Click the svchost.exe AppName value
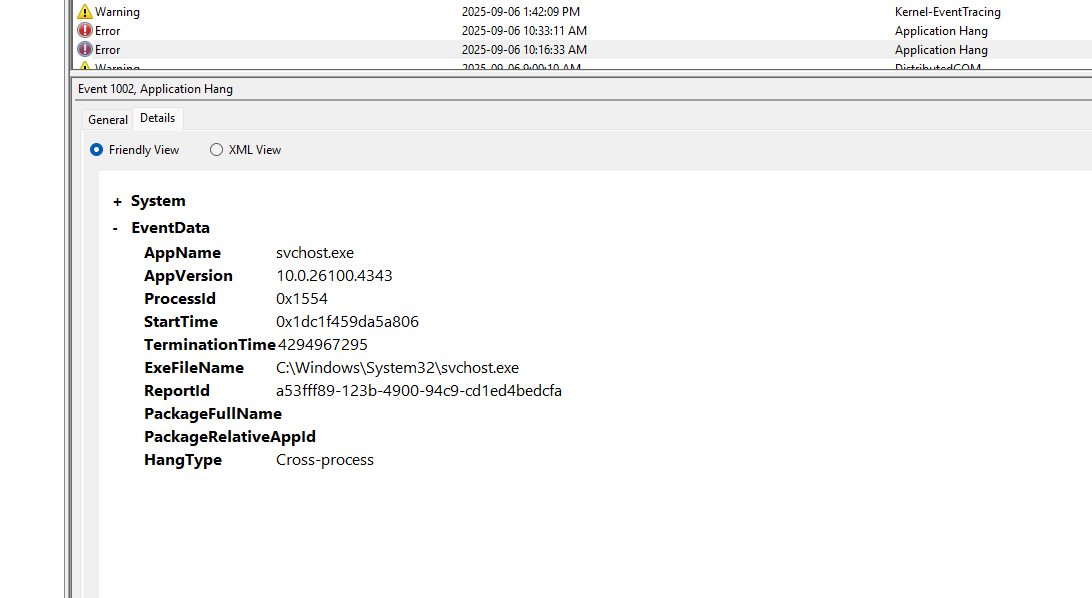Image resolution: width=1092 pixels, height=598 pixels. 314,252
